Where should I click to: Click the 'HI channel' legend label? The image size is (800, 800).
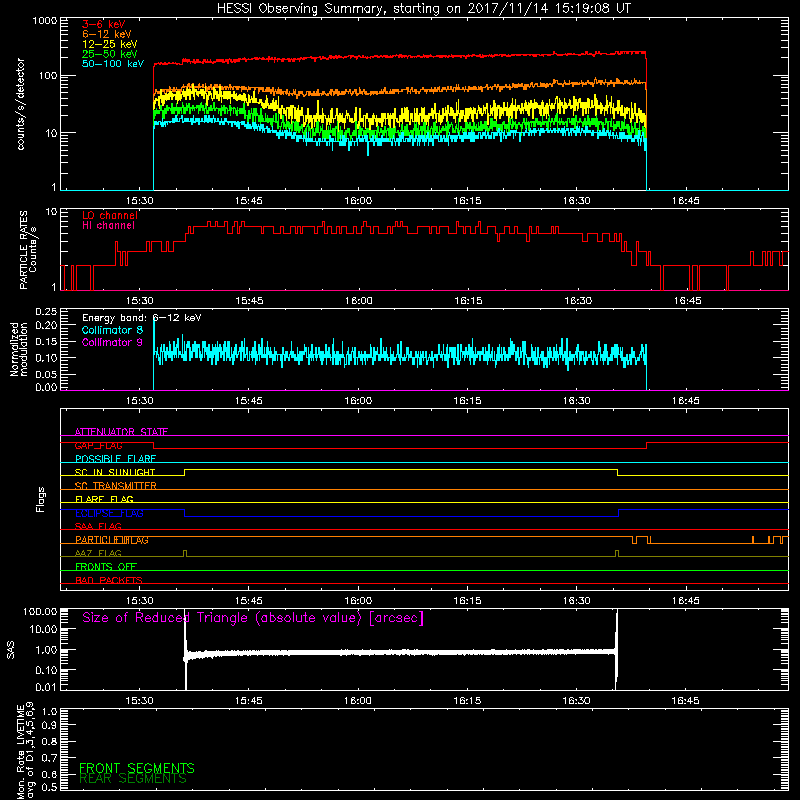coord(108,226)
